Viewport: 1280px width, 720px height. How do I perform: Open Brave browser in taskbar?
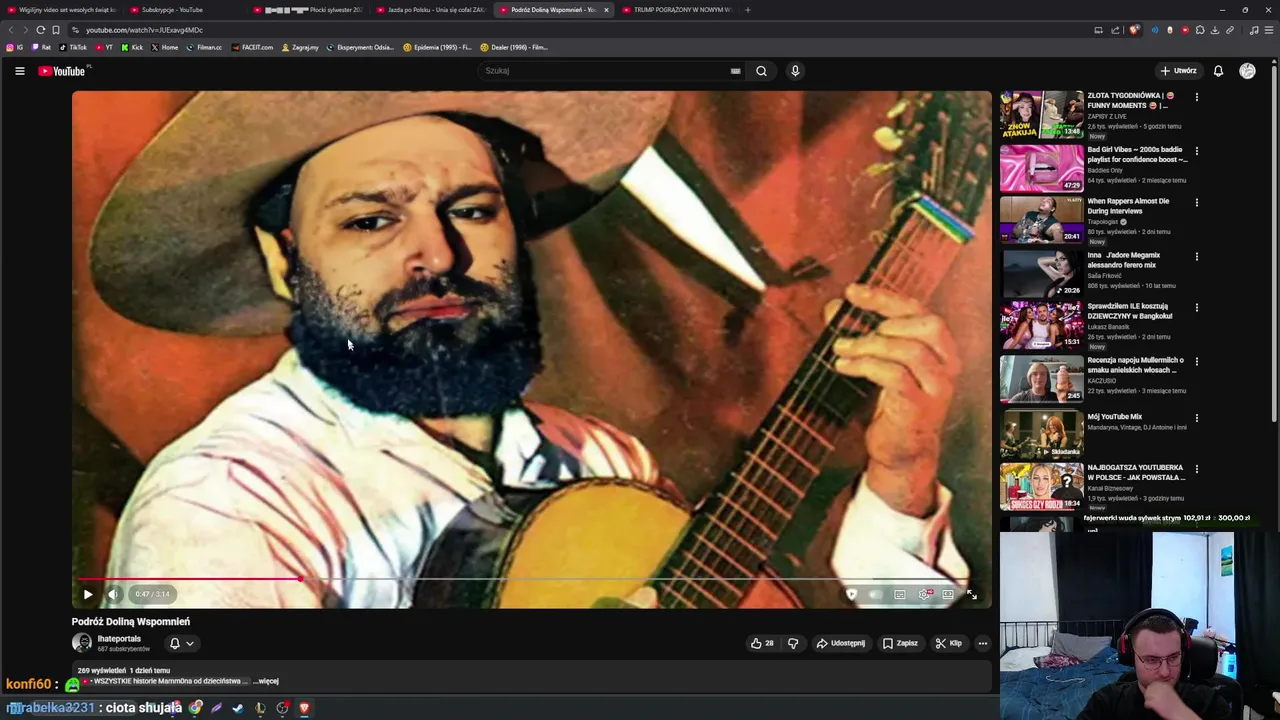305,708
